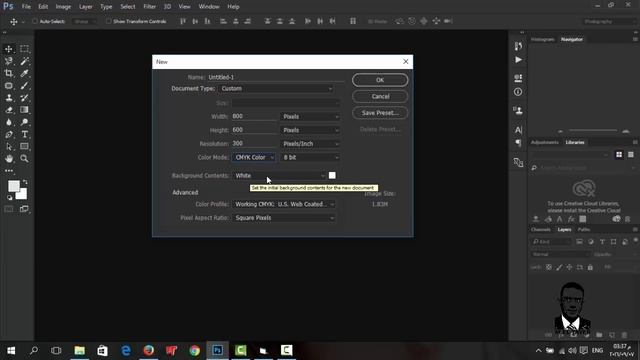Toggle lock transparent pixels
Screen dimensions: 640x360
(x=549, y=267)
